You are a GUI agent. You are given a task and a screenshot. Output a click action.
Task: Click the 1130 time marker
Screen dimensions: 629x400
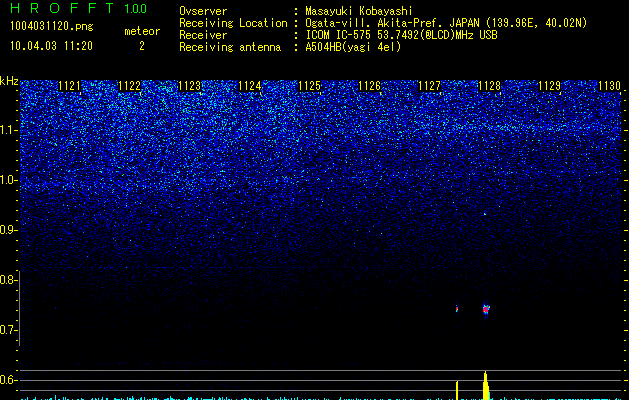pos(609,86)
